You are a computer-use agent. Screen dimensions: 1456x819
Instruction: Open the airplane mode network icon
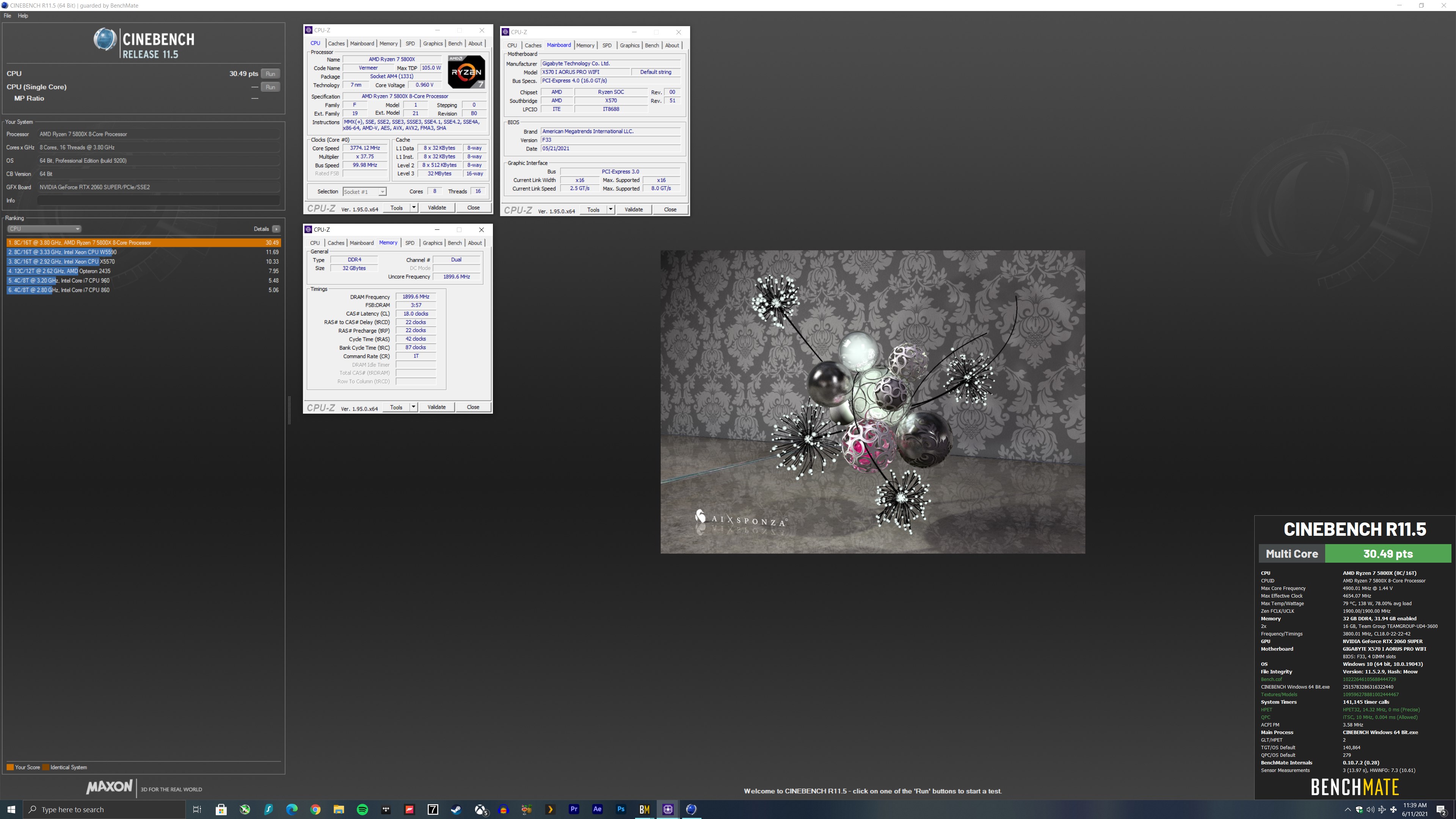[x=1382, y=810]
